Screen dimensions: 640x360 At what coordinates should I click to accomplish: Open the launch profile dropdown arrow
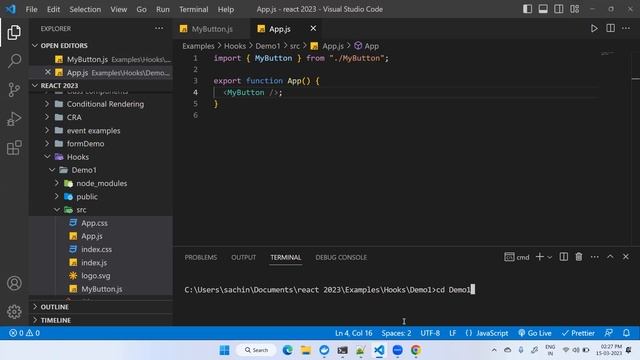click(x=550, y=257)
